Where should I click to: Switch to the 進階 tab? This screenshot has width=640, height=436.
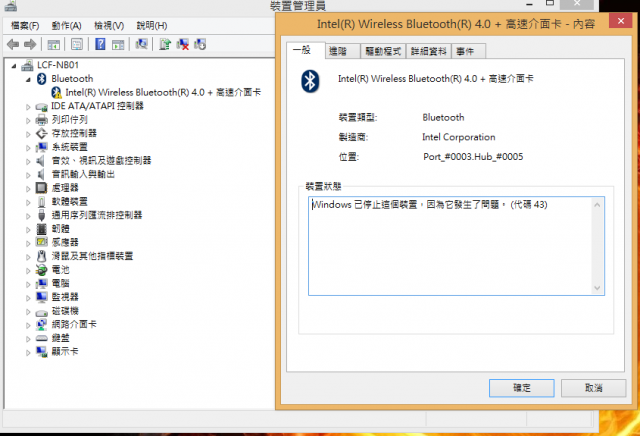[342, 51]
